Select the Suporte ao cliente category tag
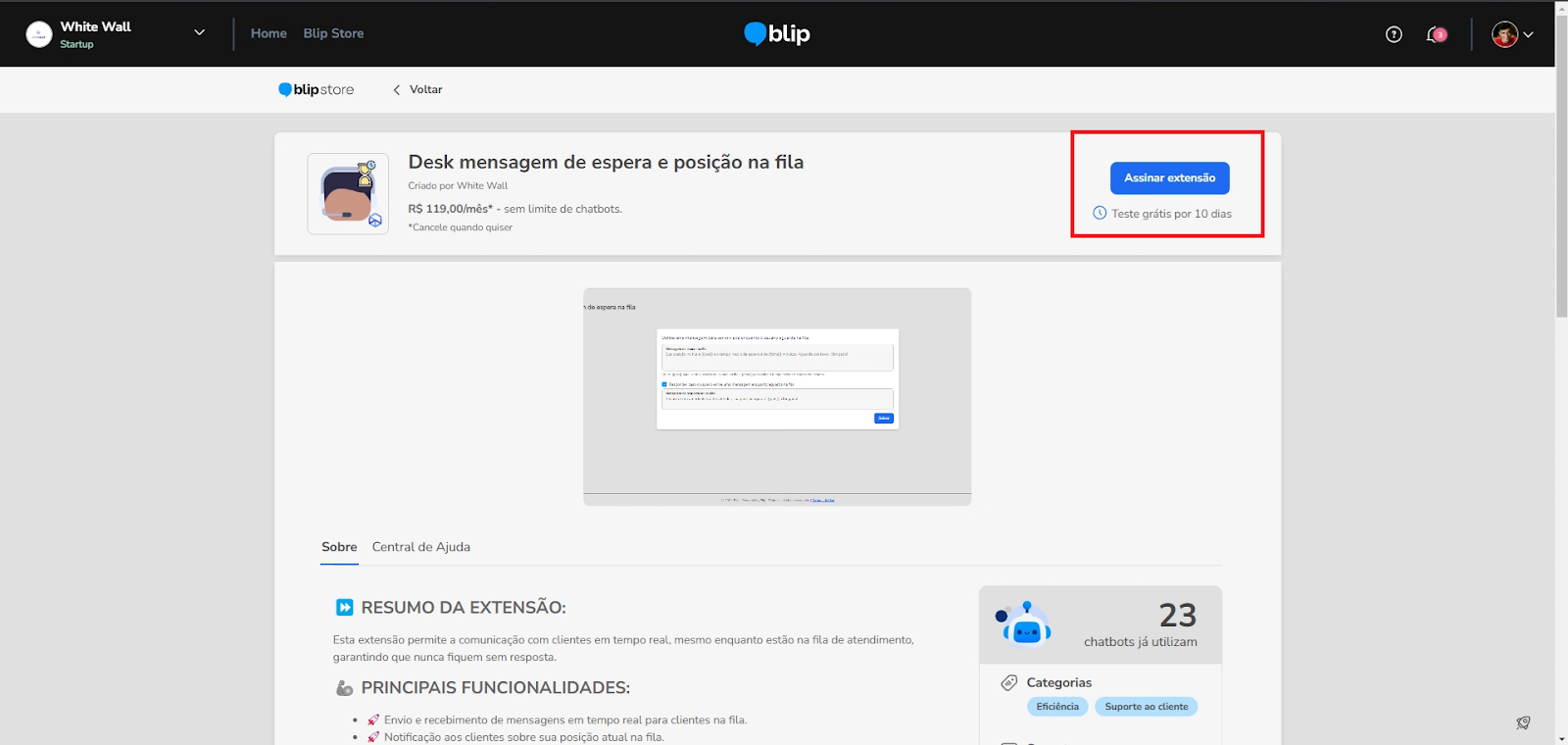This screenshot has height=745, width=1568. point(1146,707)
